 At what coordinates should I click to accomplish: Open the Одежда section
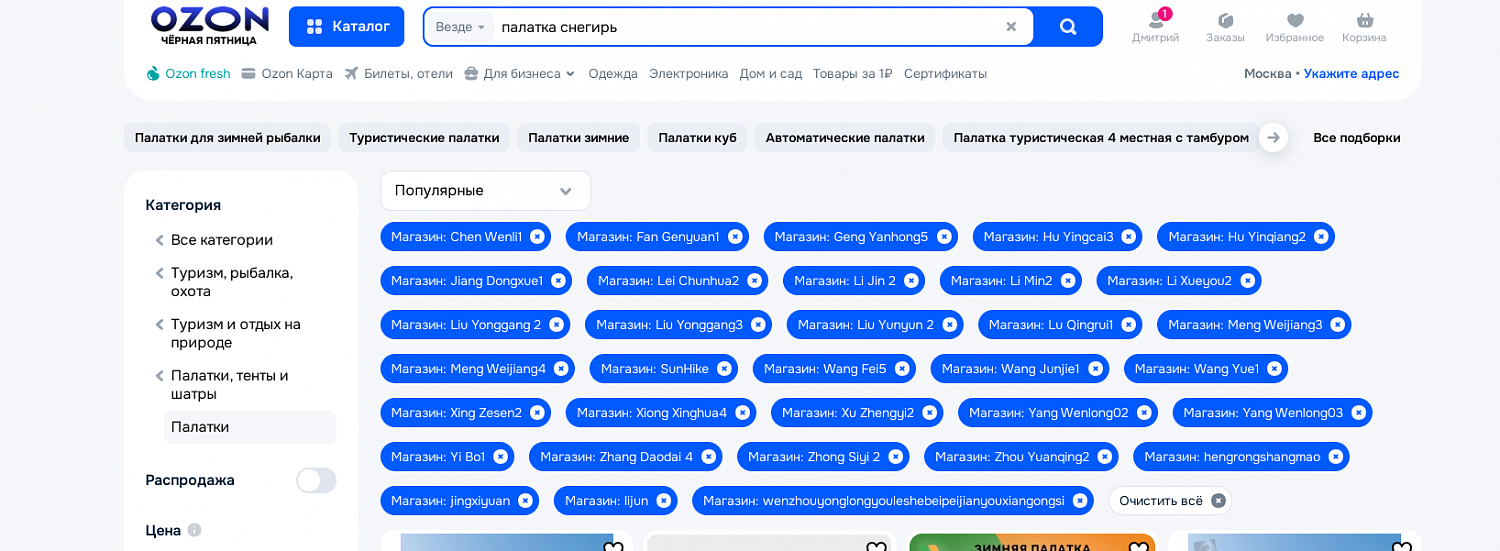[613, 73]
